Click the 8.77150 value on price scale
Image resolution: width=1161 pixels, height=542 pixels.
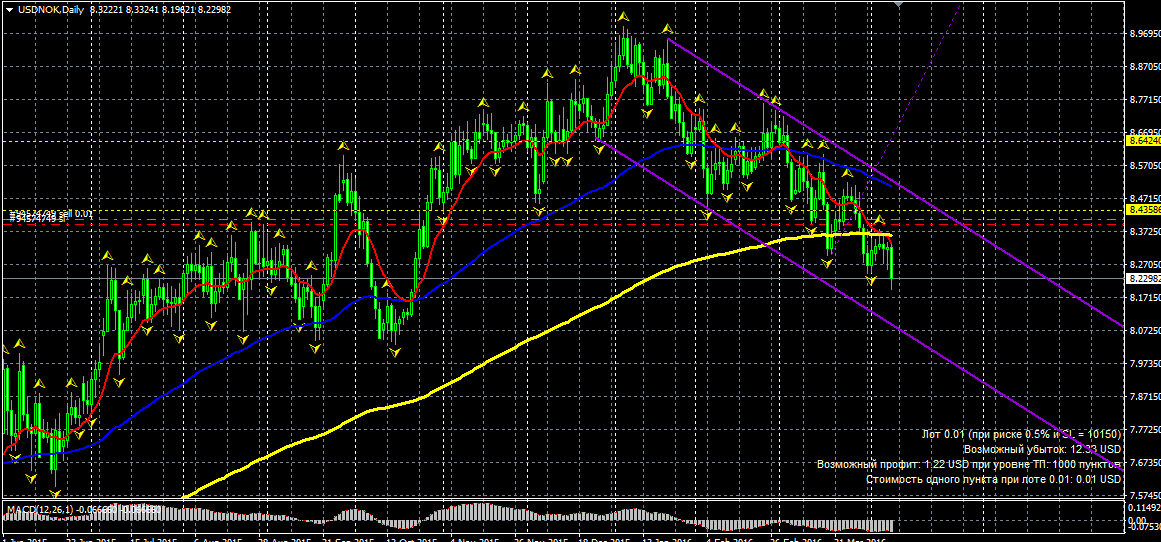pos(1145,99)
